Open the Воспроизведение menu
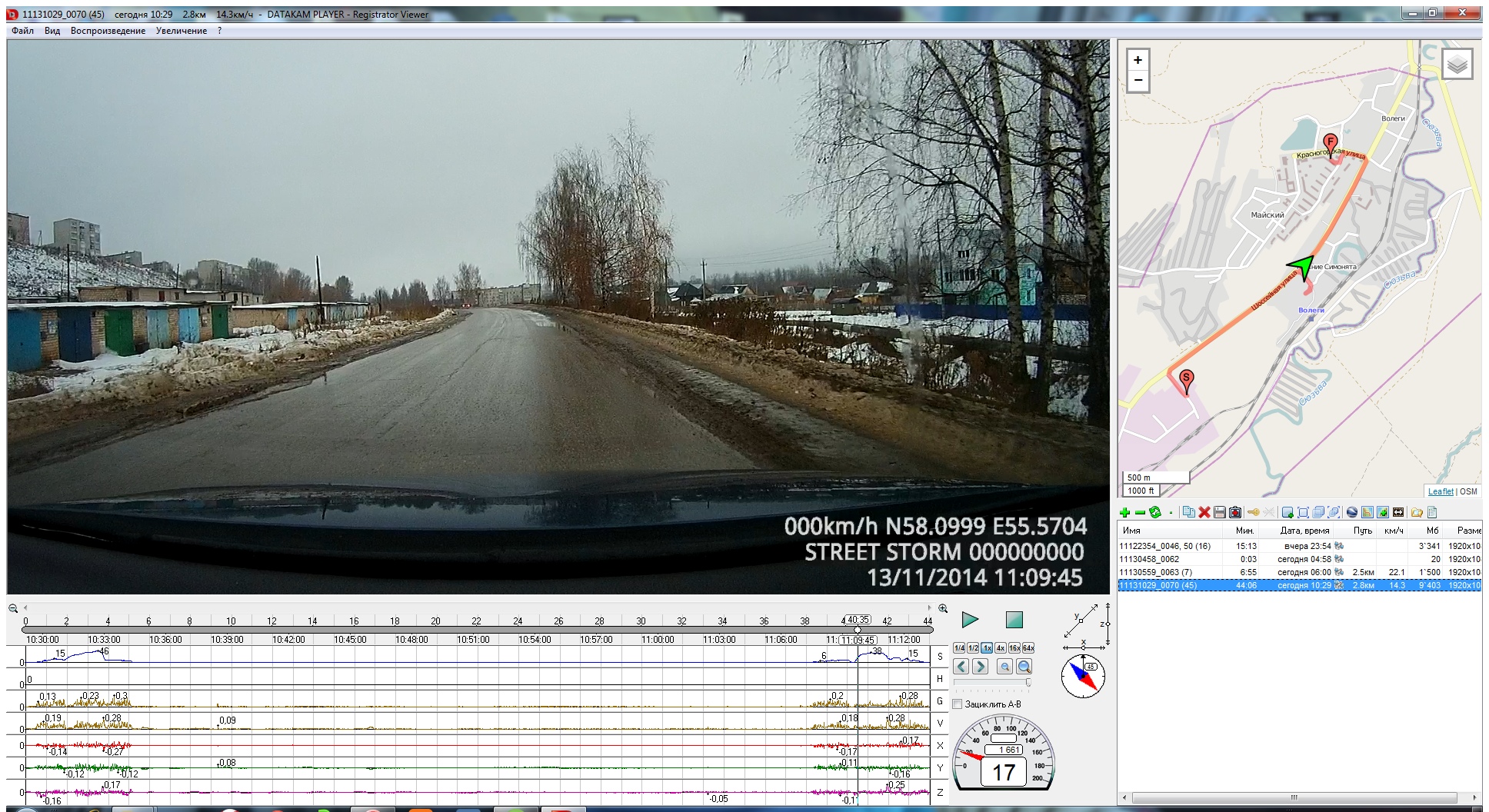Image resolution: width=1489 pixels, height=812 pixels. tap(108, 31)
